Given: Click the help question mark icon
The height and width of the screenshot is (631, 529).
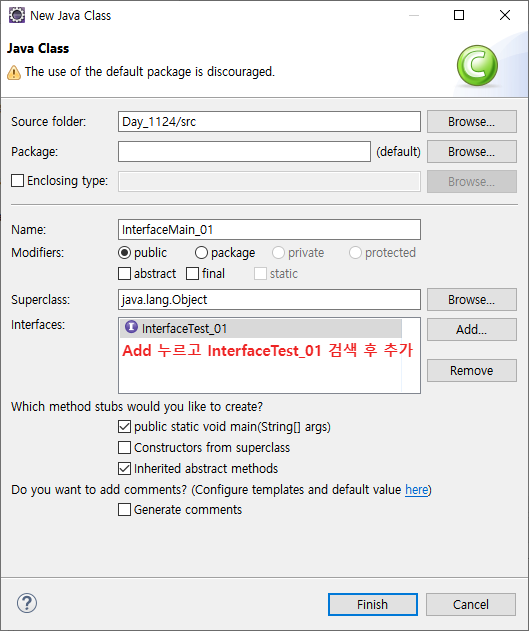Looking at the screenshot, I should pyautogui.click(x=27, y=603).
